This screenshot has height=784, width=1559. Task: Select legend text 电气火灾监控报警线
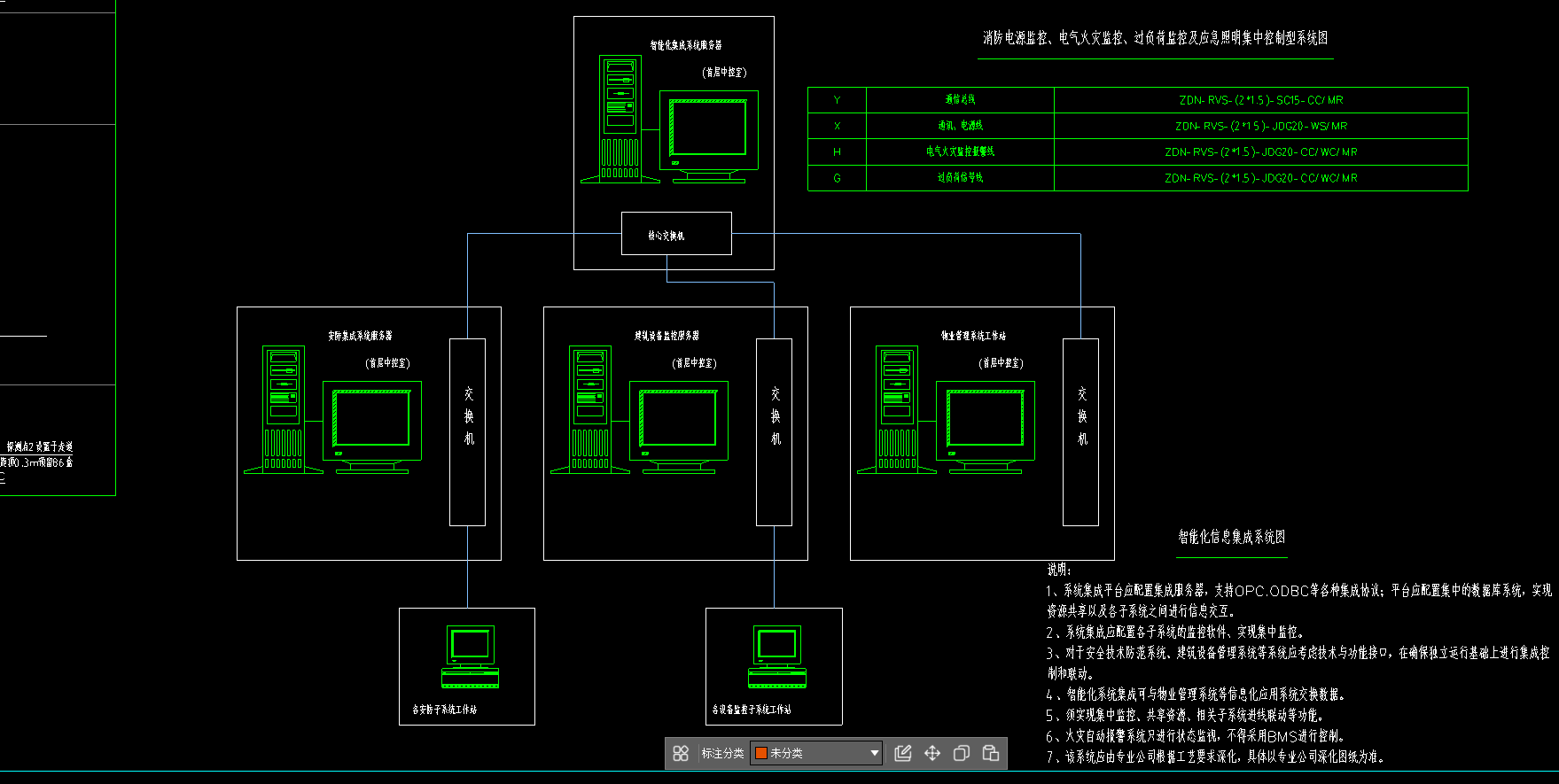click(x=960, y=151)
